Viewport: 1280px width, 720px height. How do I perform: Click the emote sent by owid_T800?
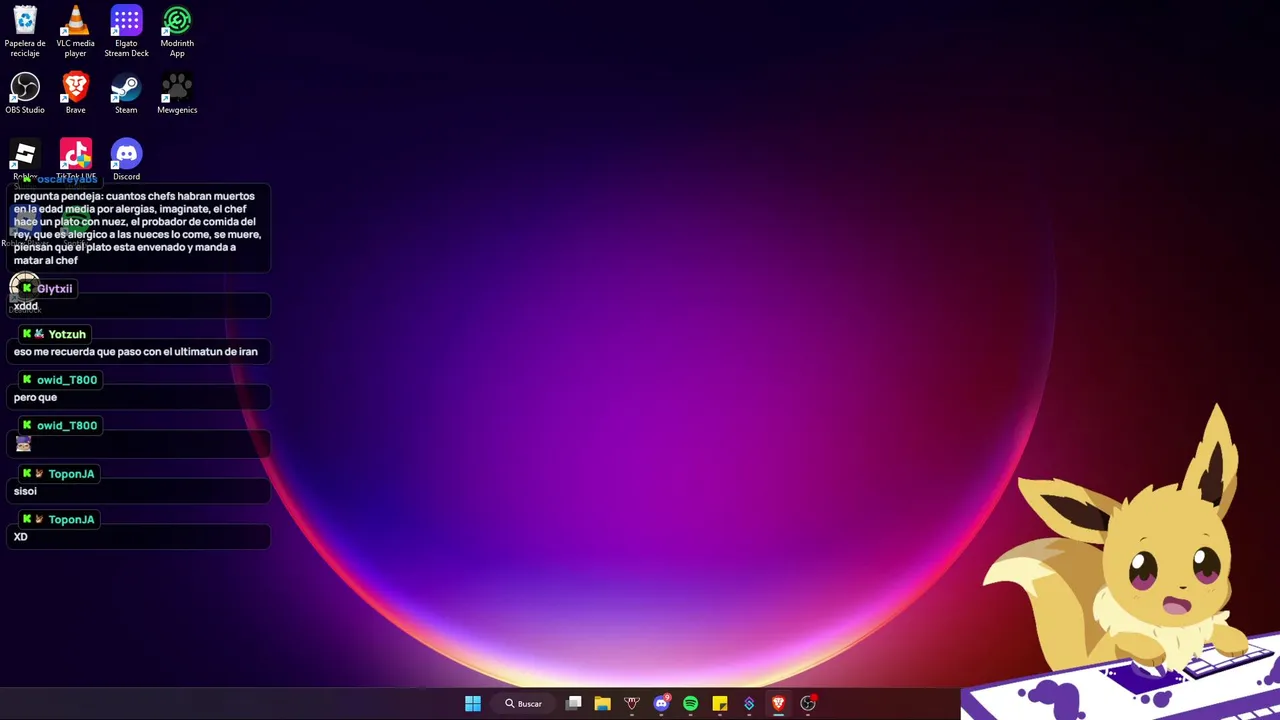coord(24,443)
